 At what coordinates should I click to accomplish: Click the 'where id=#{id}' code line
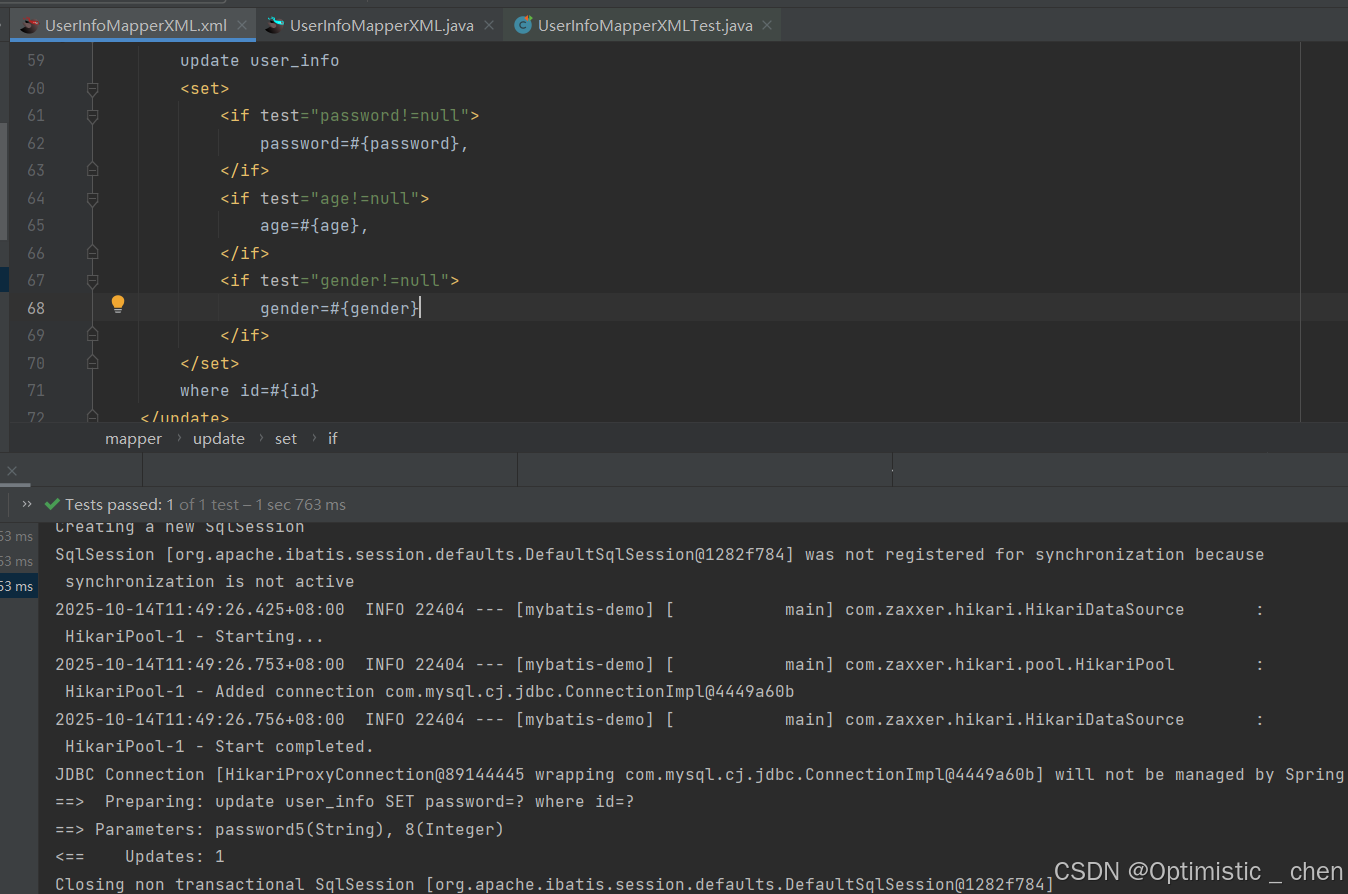pos(250,390)
